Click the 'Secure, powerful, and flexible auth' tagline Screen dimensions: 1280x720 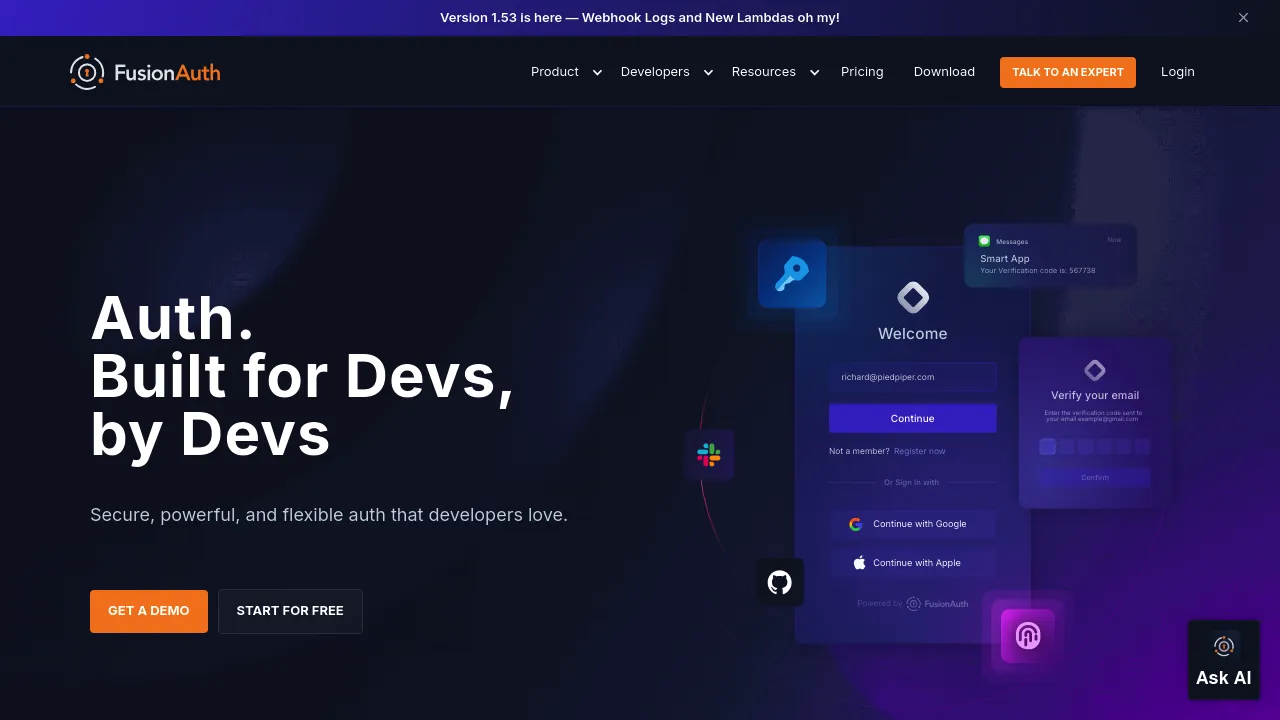[329, 515]
